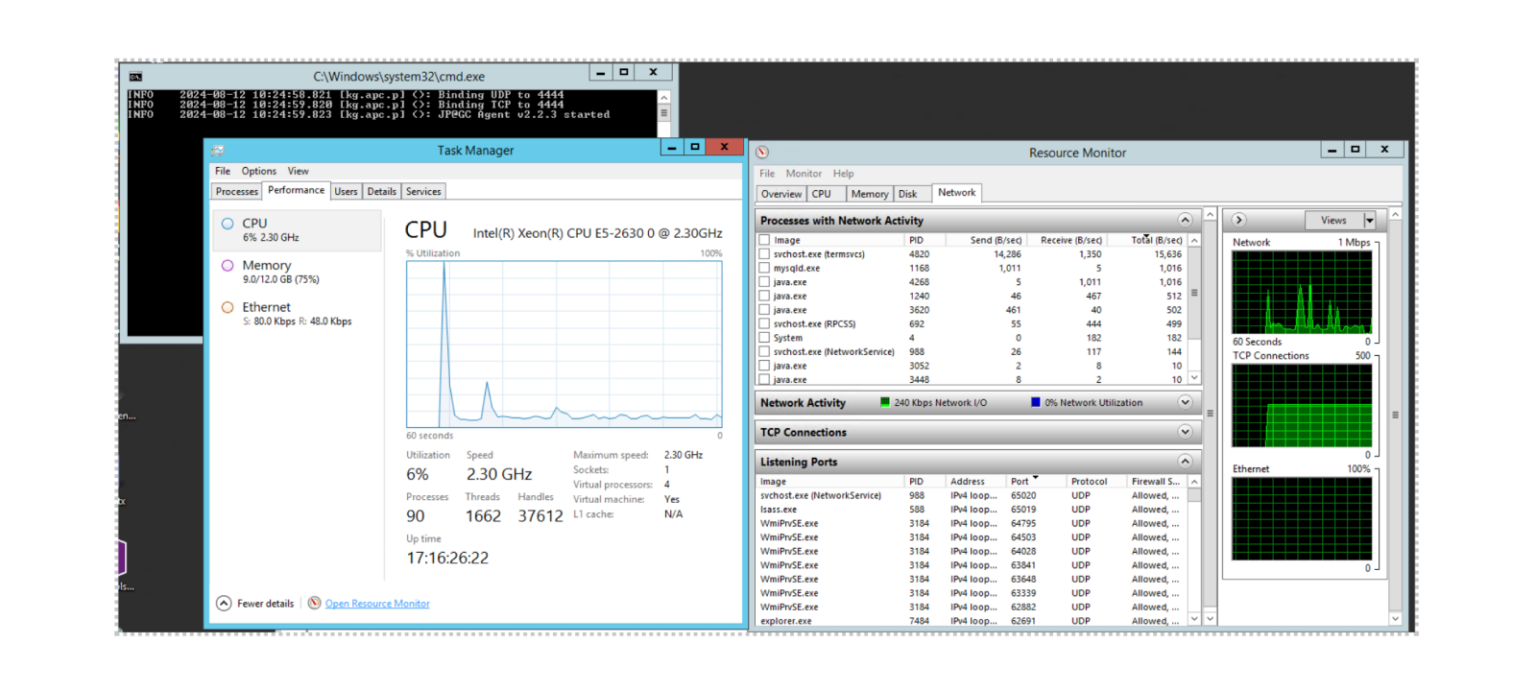Screen dimensions: 1536x691
Task: Click the Open Resource Monitor link
Action: 377,603
